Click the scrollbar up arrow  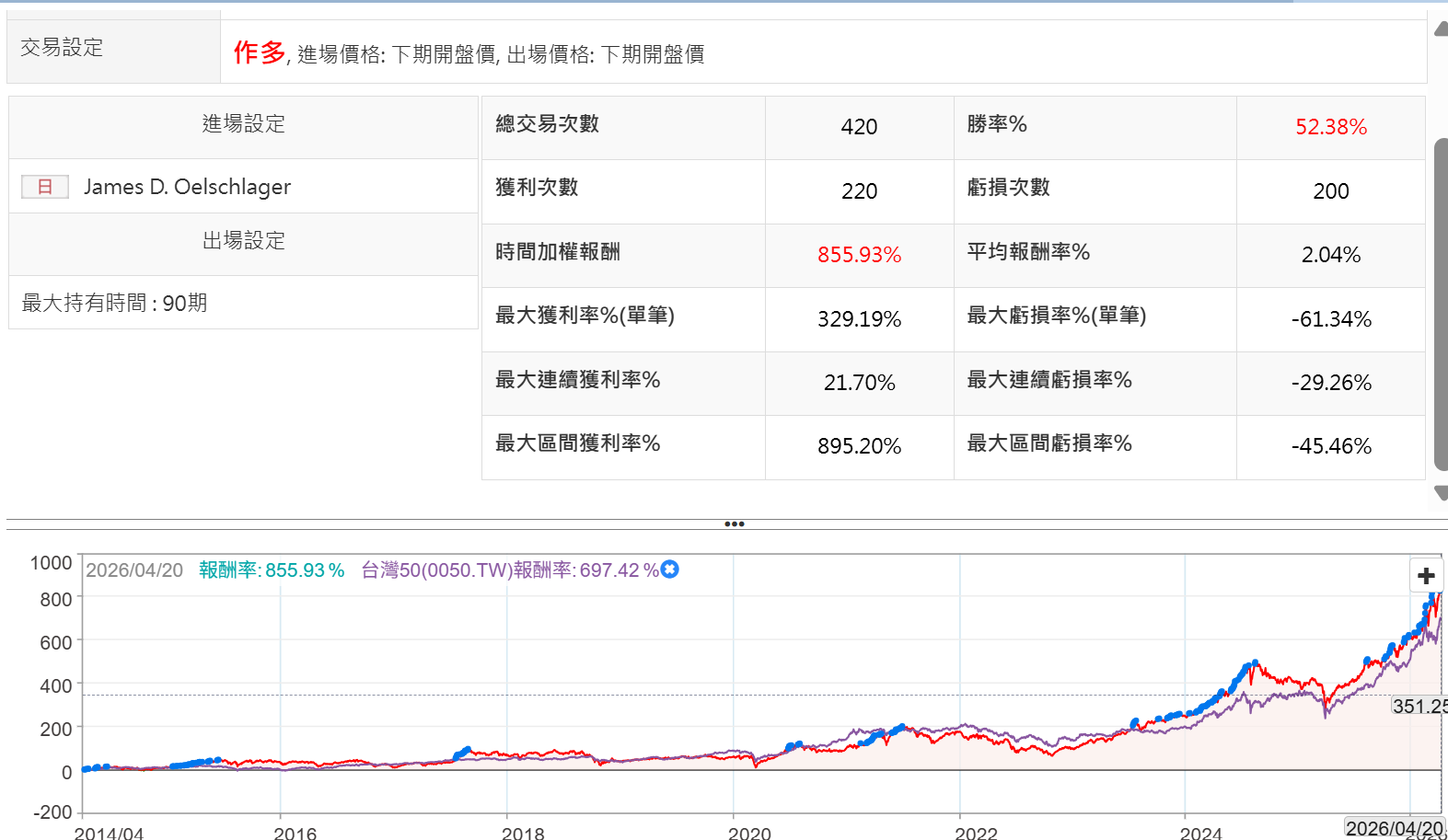point(1441,29)
